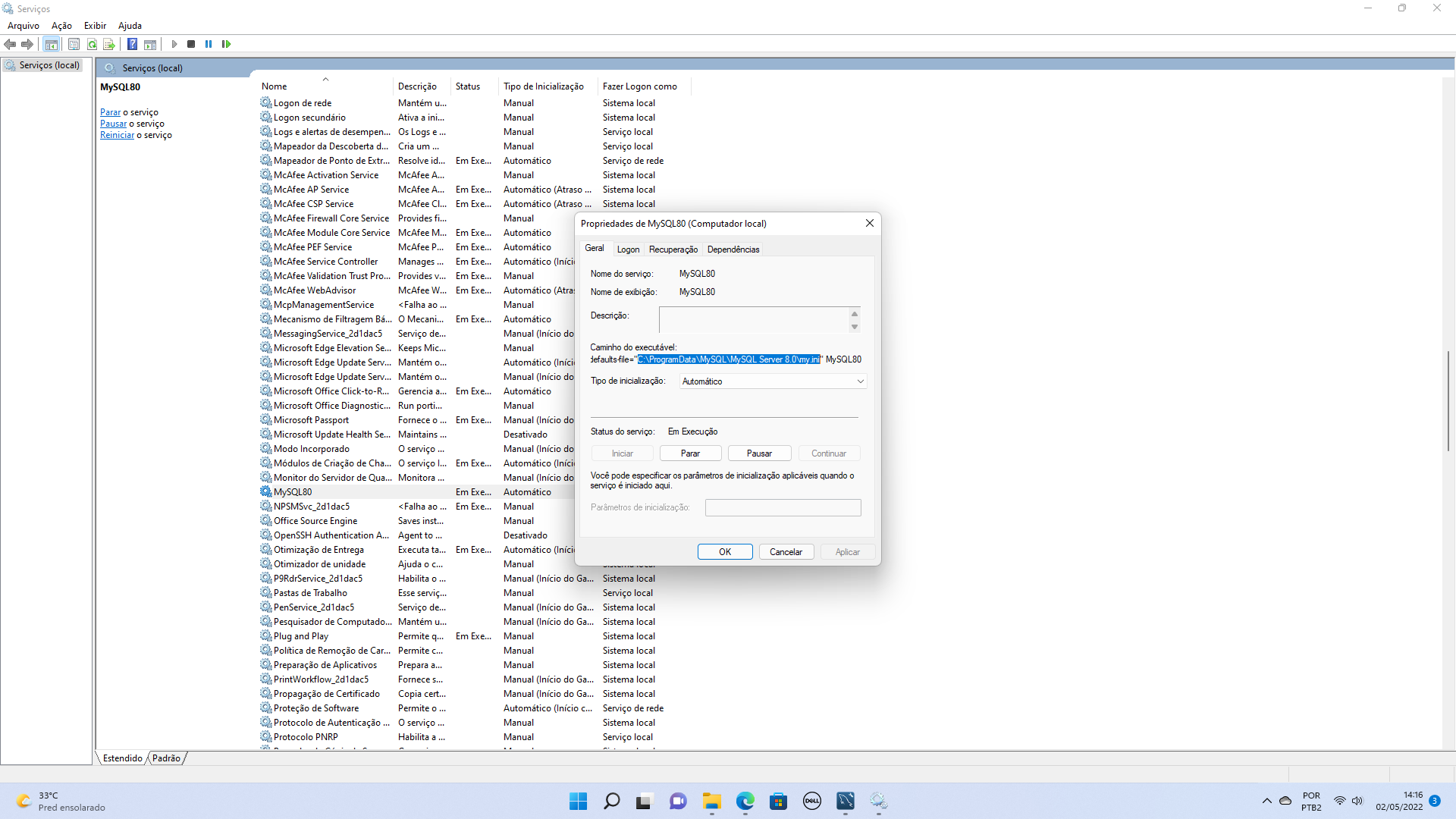1456x819 pixels.
Task: Click the description box scroll-up arrow
Action: click(855, 313)
